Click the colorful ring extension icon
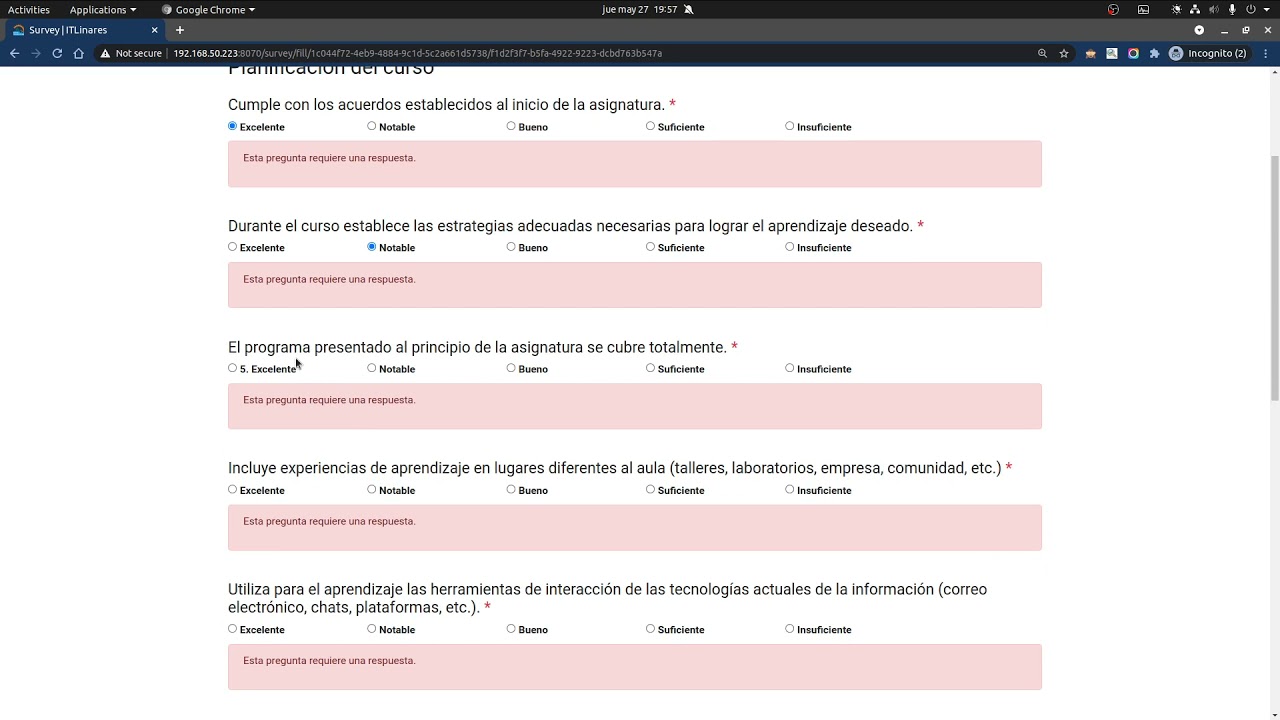The width and height of the screenshot is (1280, 720). coord(1133,53)
